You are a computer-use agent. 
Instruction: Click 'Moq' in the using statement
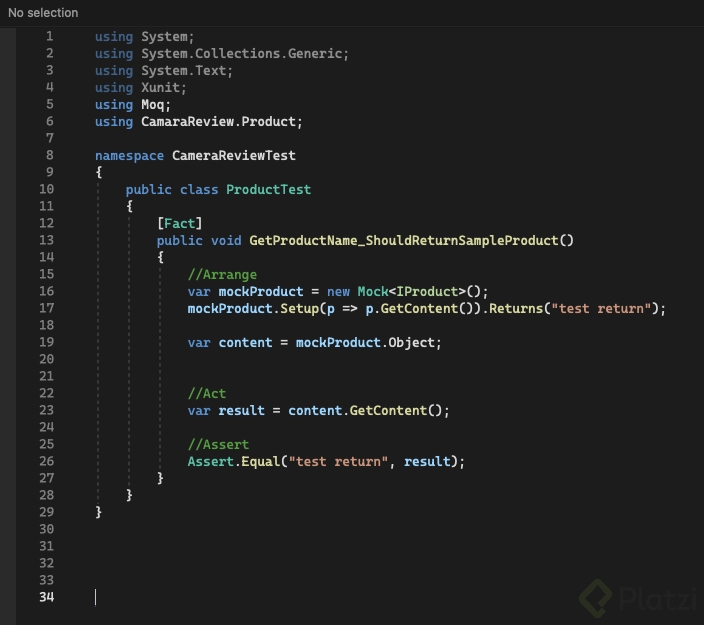(153, 105)
